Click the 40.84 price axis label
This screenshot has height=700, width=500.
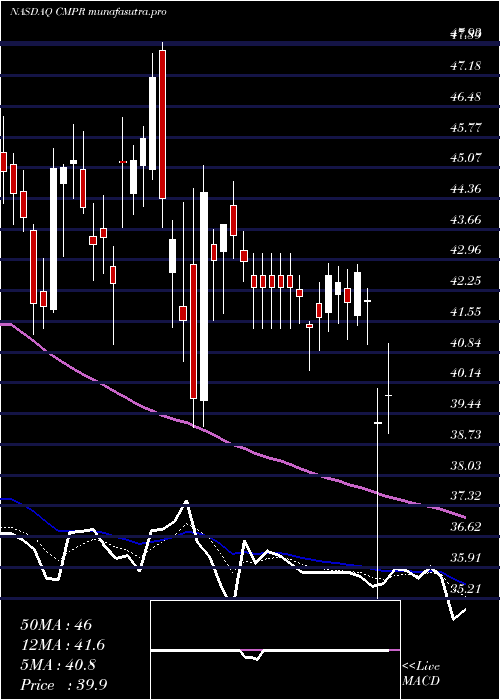tap(466, 342)
